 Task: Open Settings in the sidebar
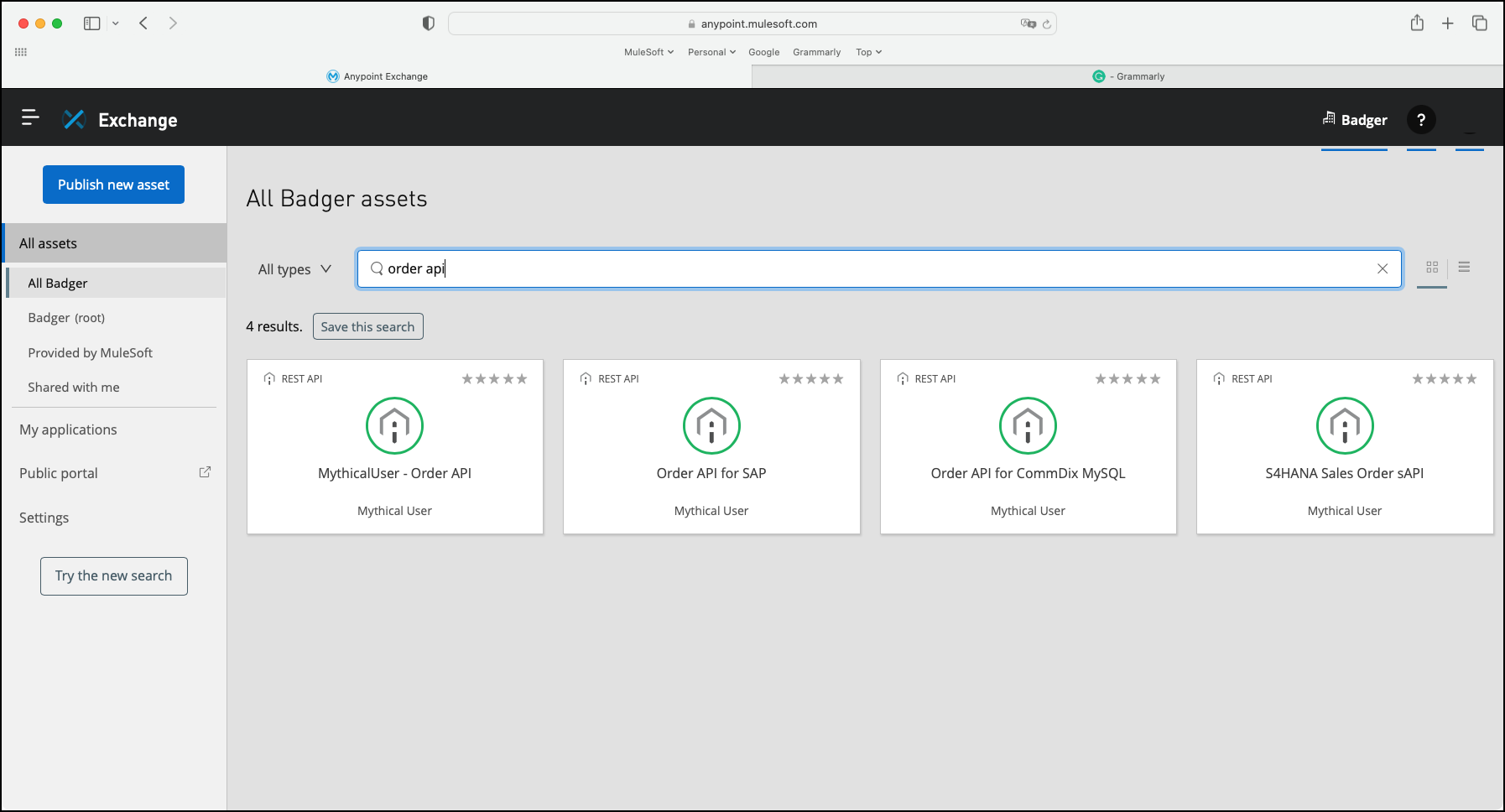(44, 518)
